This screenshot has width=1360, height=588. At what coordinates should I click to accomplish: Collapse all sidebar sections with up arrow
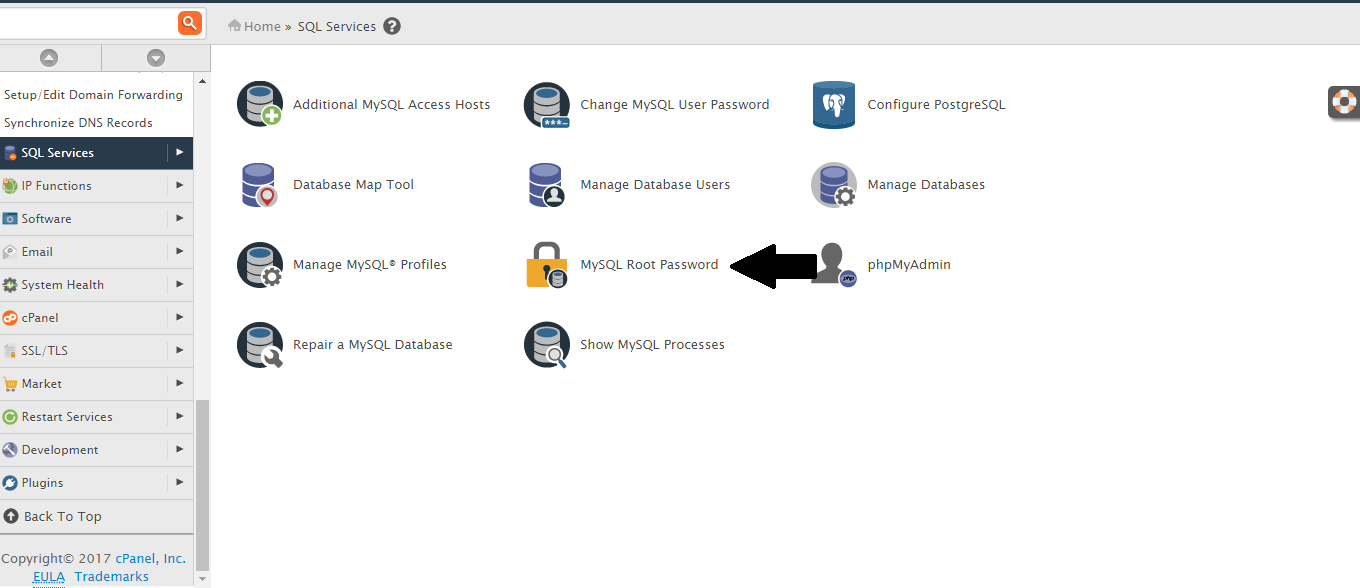(x=48, y=58)
